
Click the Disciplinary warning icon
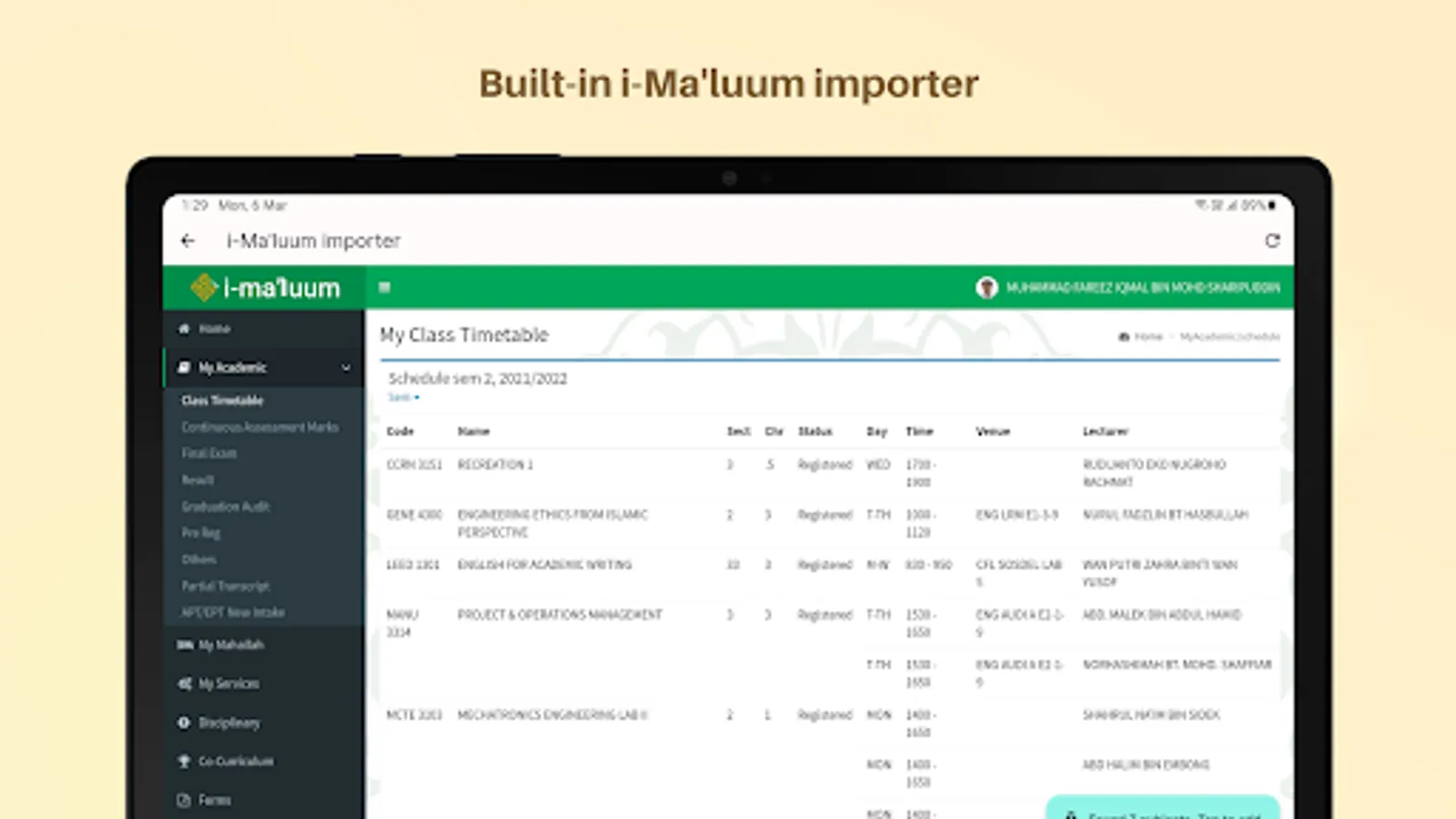[184, 723]
